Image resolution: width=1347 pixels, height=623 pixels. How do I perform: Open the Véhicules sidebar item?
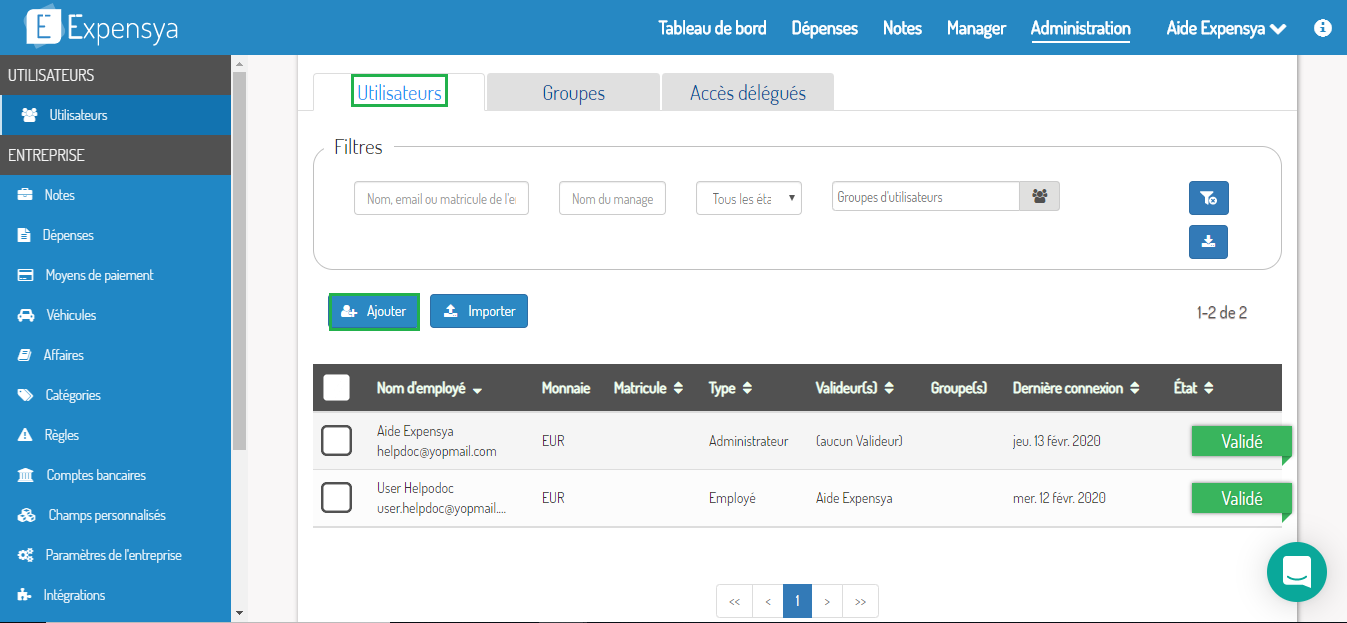116,315
